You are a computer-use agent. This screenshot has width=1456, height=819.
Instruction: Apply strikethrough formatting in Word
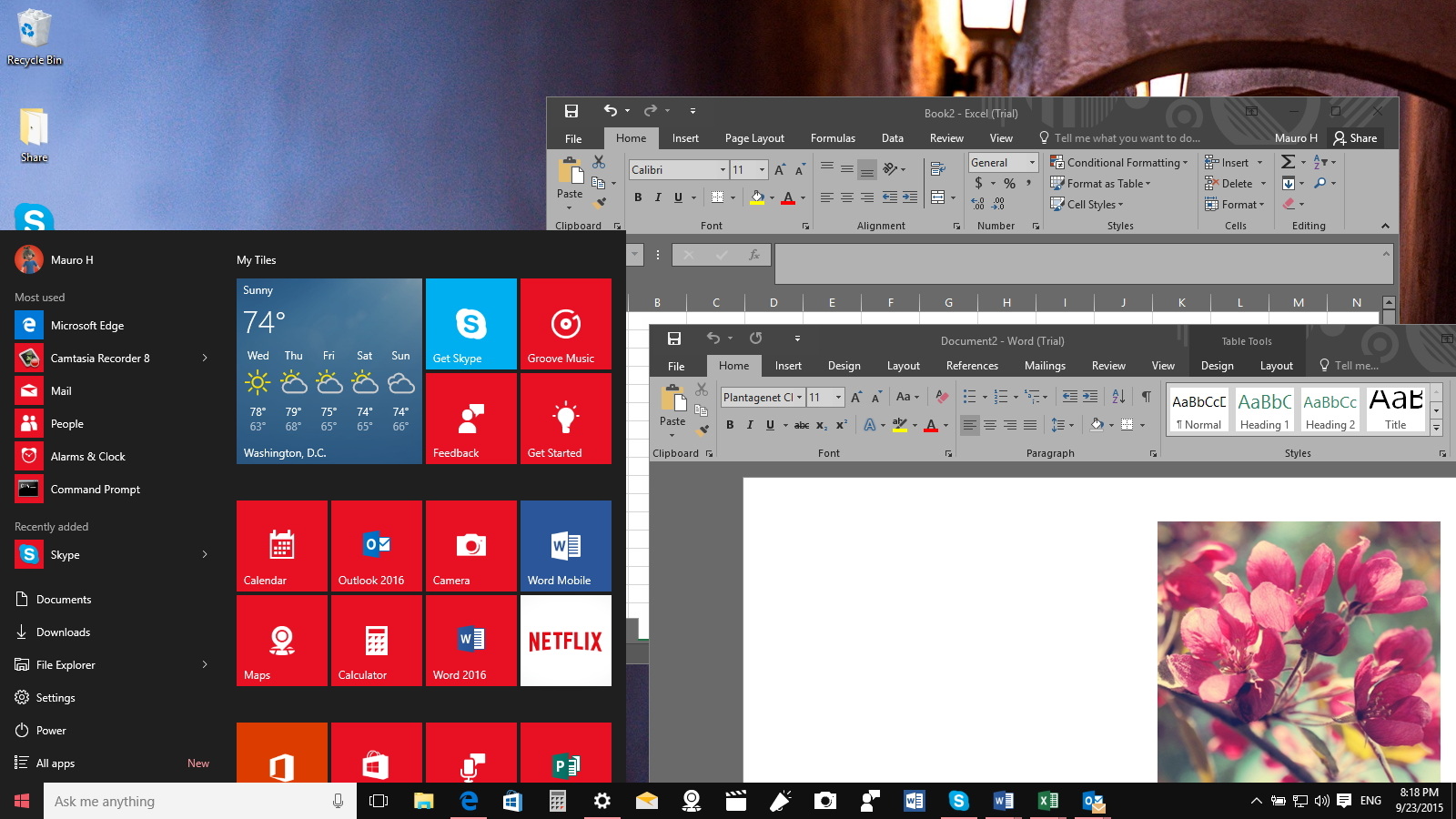click(803, 425)
